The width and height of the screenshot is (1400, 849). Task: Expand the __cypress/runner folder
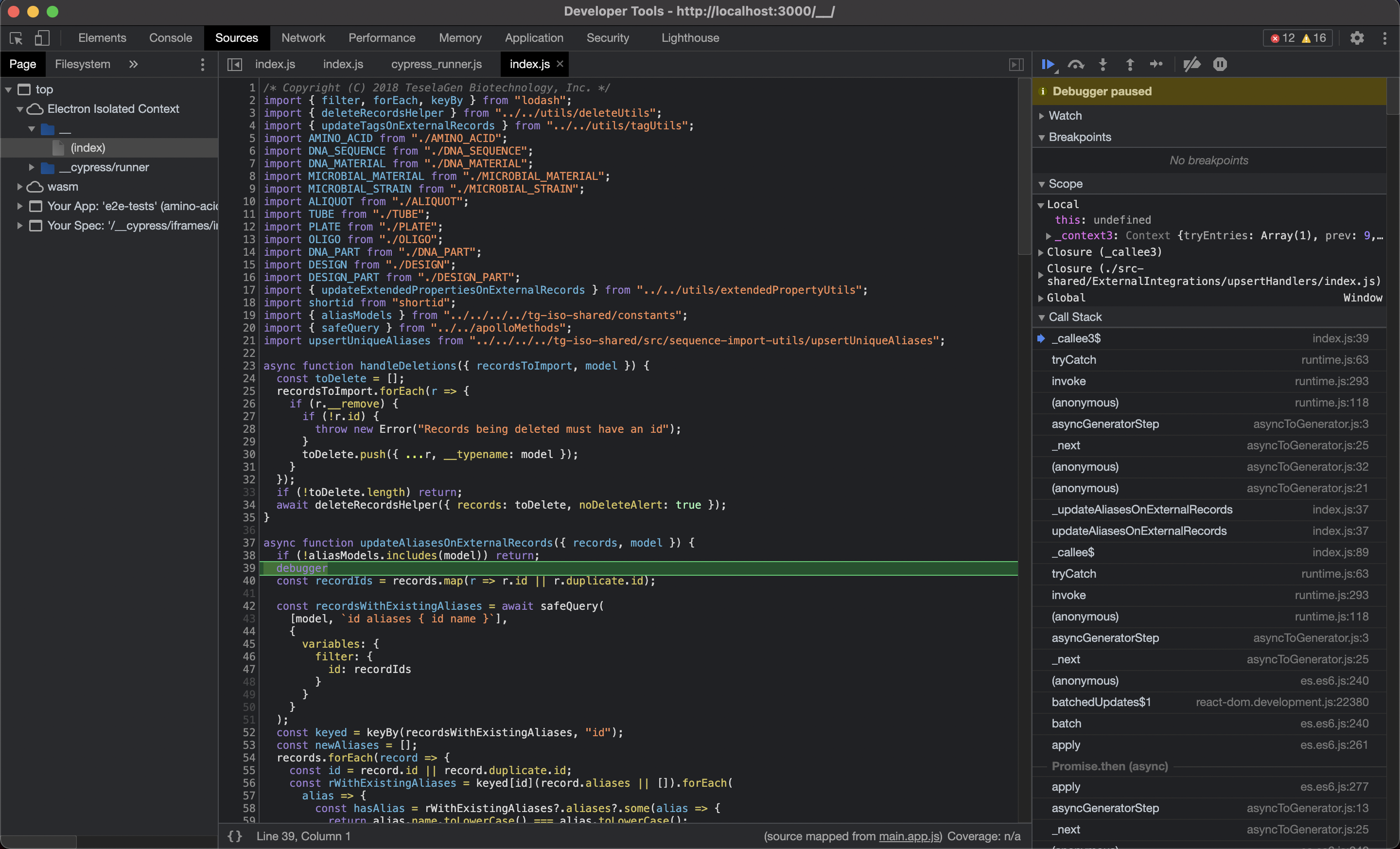[x=32, y=167]
